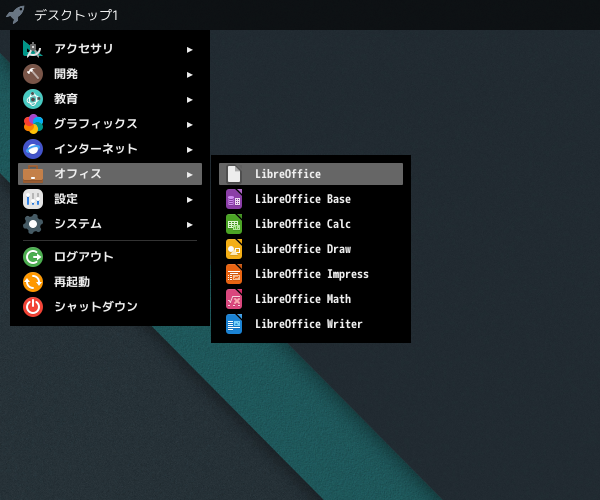Open the インターネット menu entry
600x500 pixels.
pos(110,149)
